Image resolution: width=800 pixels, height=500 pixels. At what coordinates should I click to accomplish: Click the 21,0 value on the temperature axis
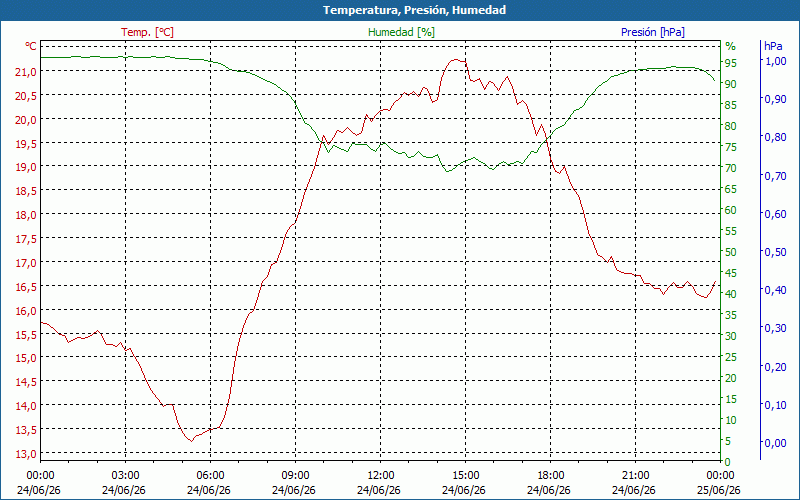(26, 72)
